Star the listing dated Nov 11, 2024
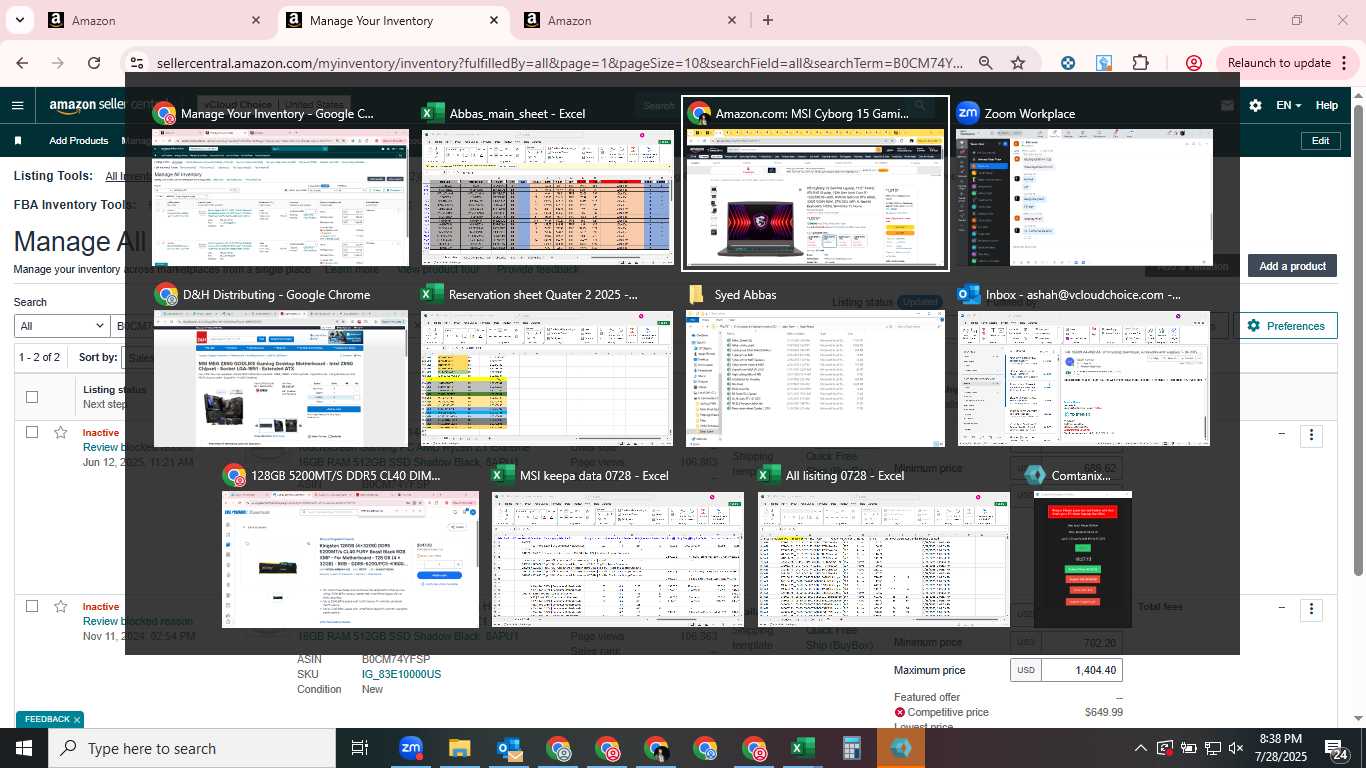 click(61, 606)
